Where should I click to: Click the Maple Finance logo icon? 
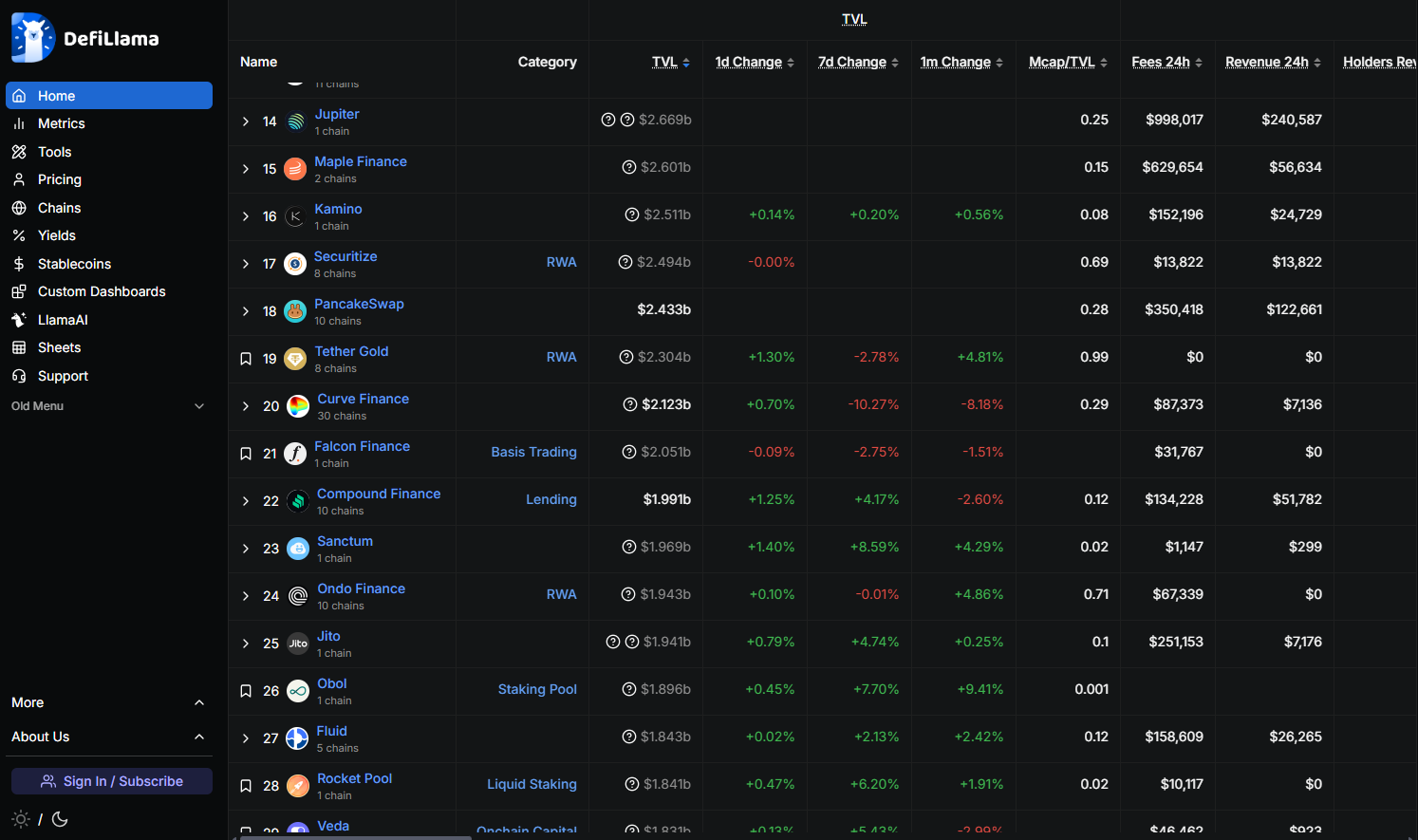point(295,169)
